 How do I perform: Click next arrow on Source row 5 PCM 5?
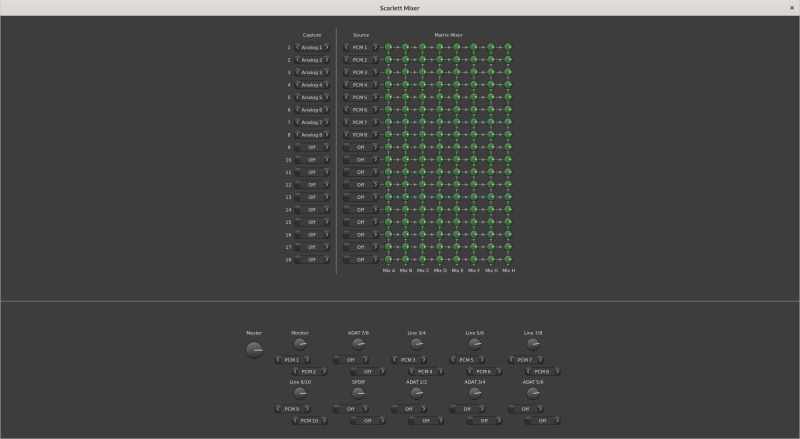(x=376, y=97)
